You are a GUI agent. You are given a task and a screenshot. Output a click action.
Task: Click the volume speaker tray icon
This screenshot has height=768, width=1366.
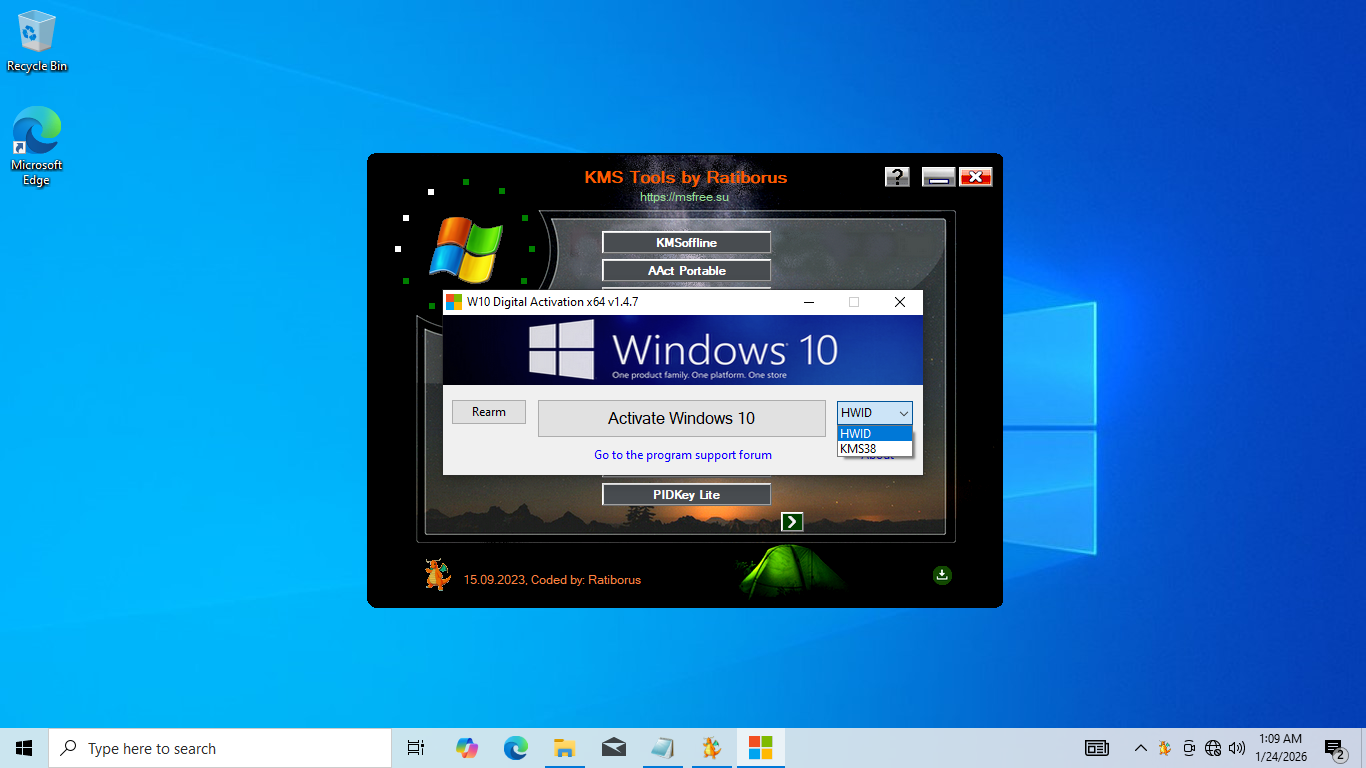1237,748
